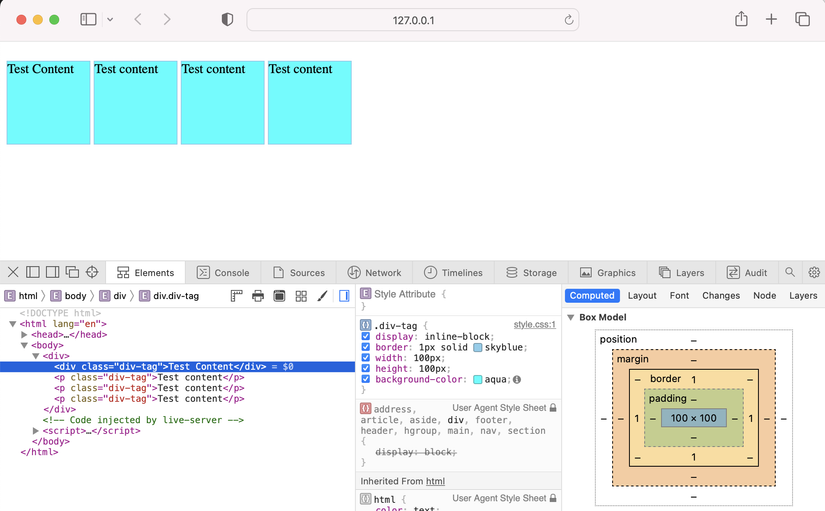Expand the head node
The height and width of the screenshot is (511, 825).
point(24,335)
